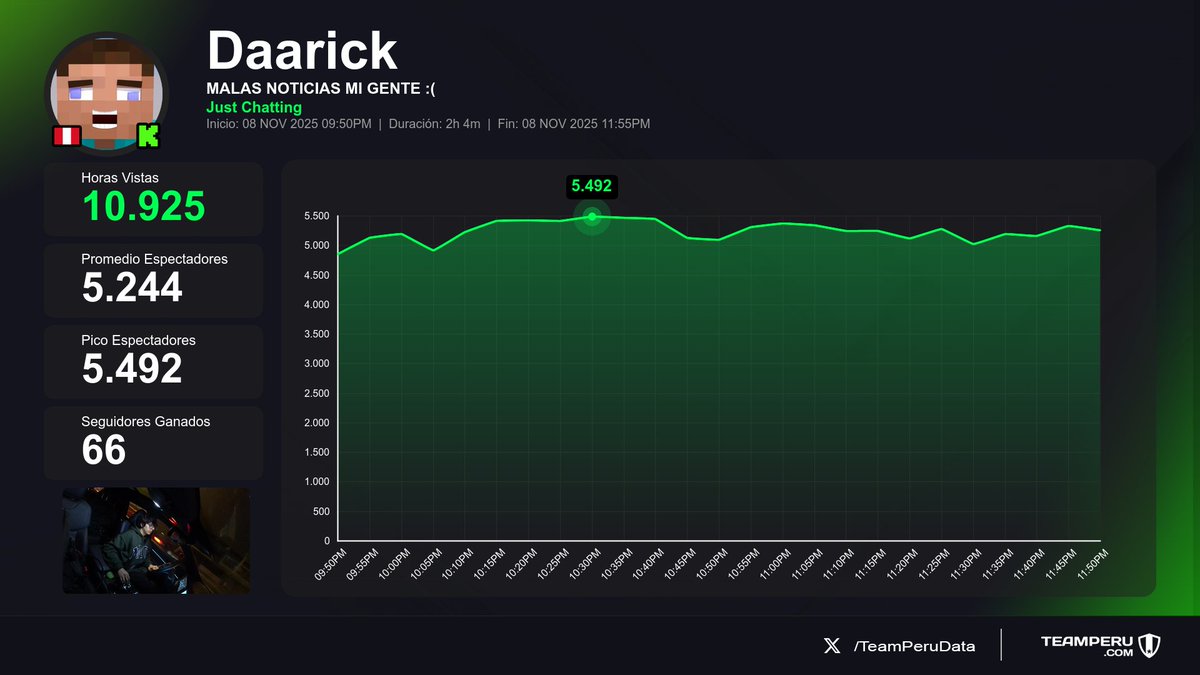Click the 10:10PM x-axis label
The height and width of the screenshot is (675, 1200).
pyautogui.click(x=457, y=563)
